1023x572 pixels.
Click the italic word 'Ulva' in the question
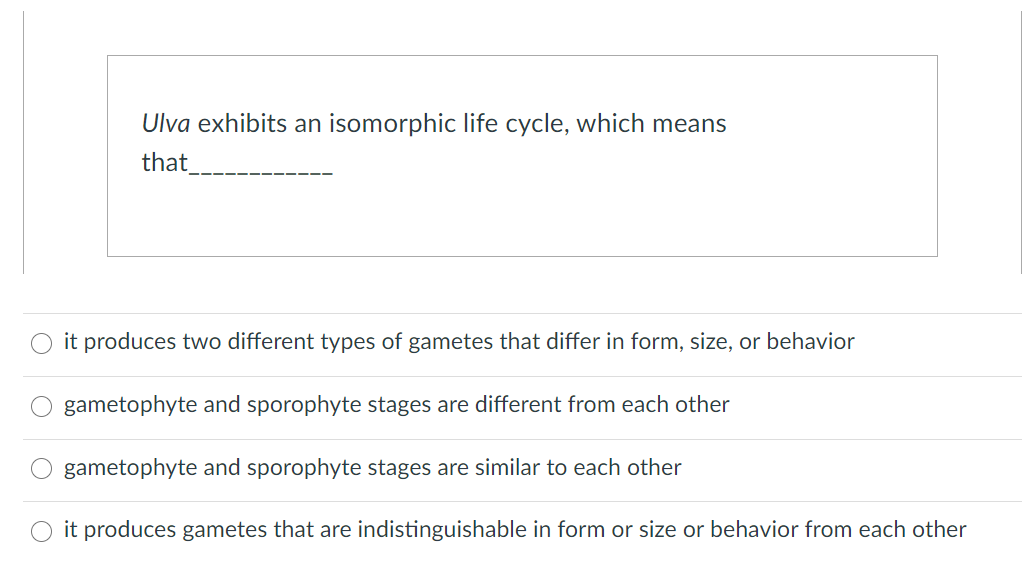[x=166, y=124]
